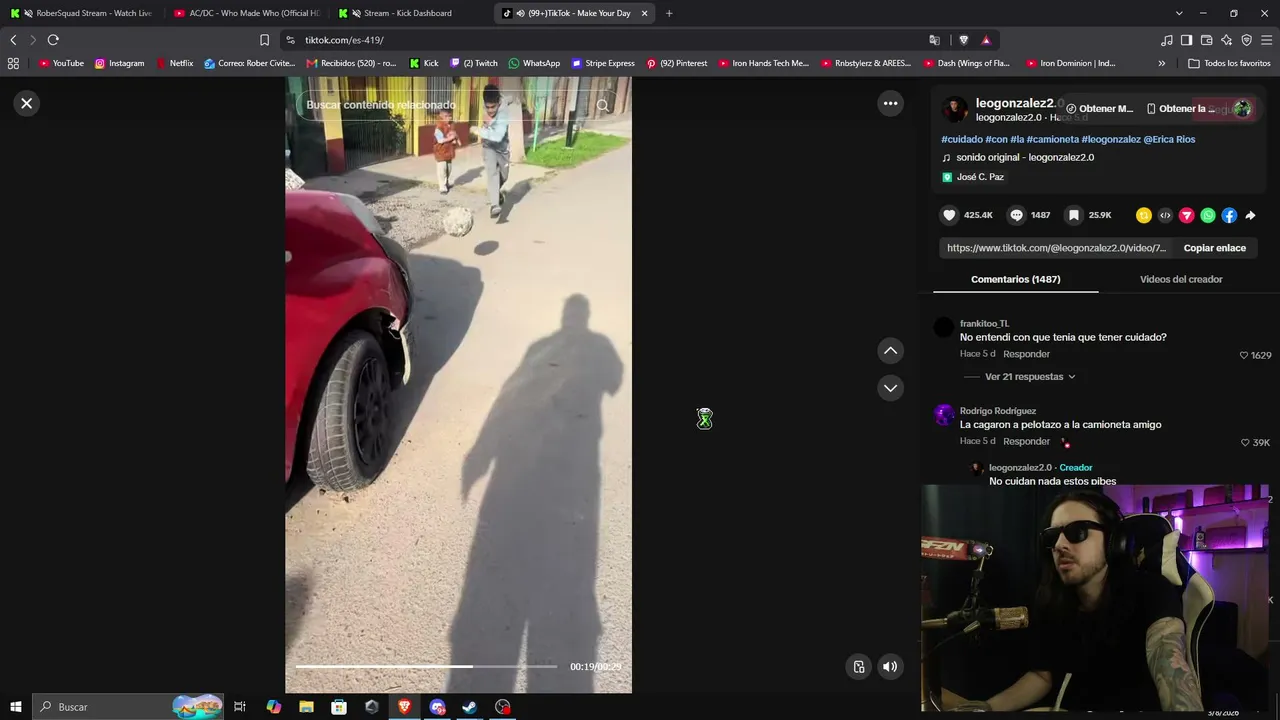
Task: Switch to Comentarios (1487) tab
Action: [x=1016, y=279]
